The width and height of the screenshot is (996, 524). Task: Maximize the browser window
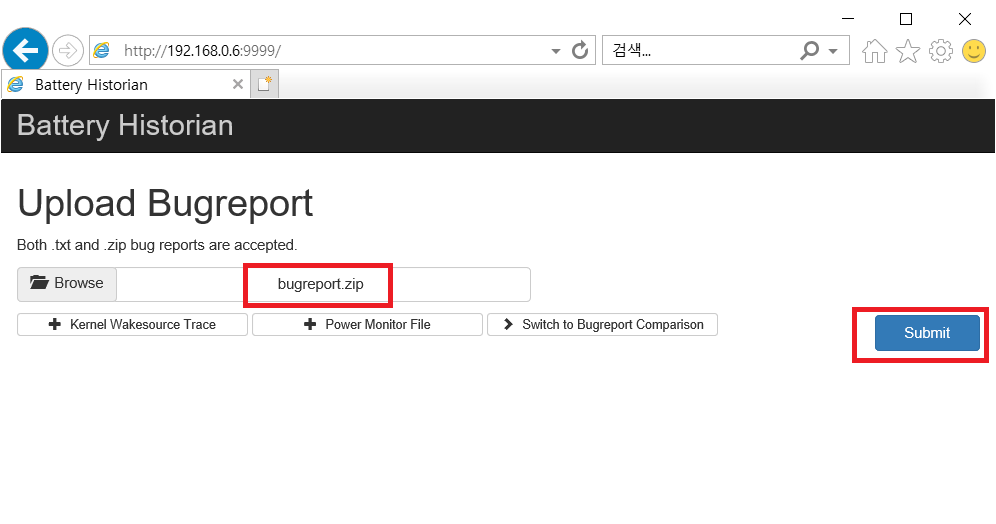[x=906, y=19]
